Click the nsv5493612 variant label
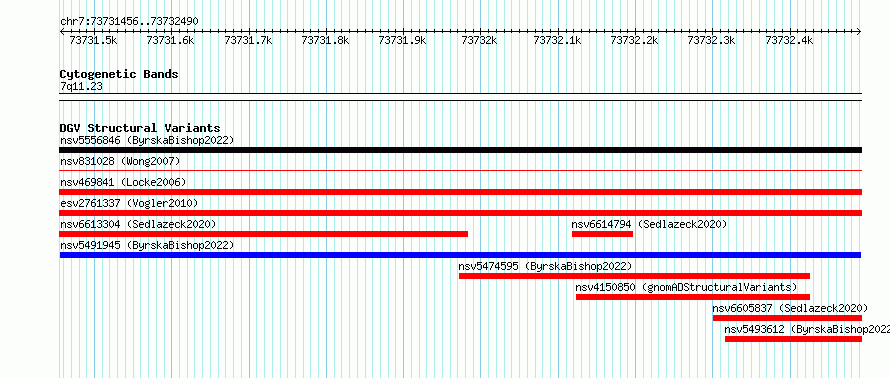 (807, 329)
